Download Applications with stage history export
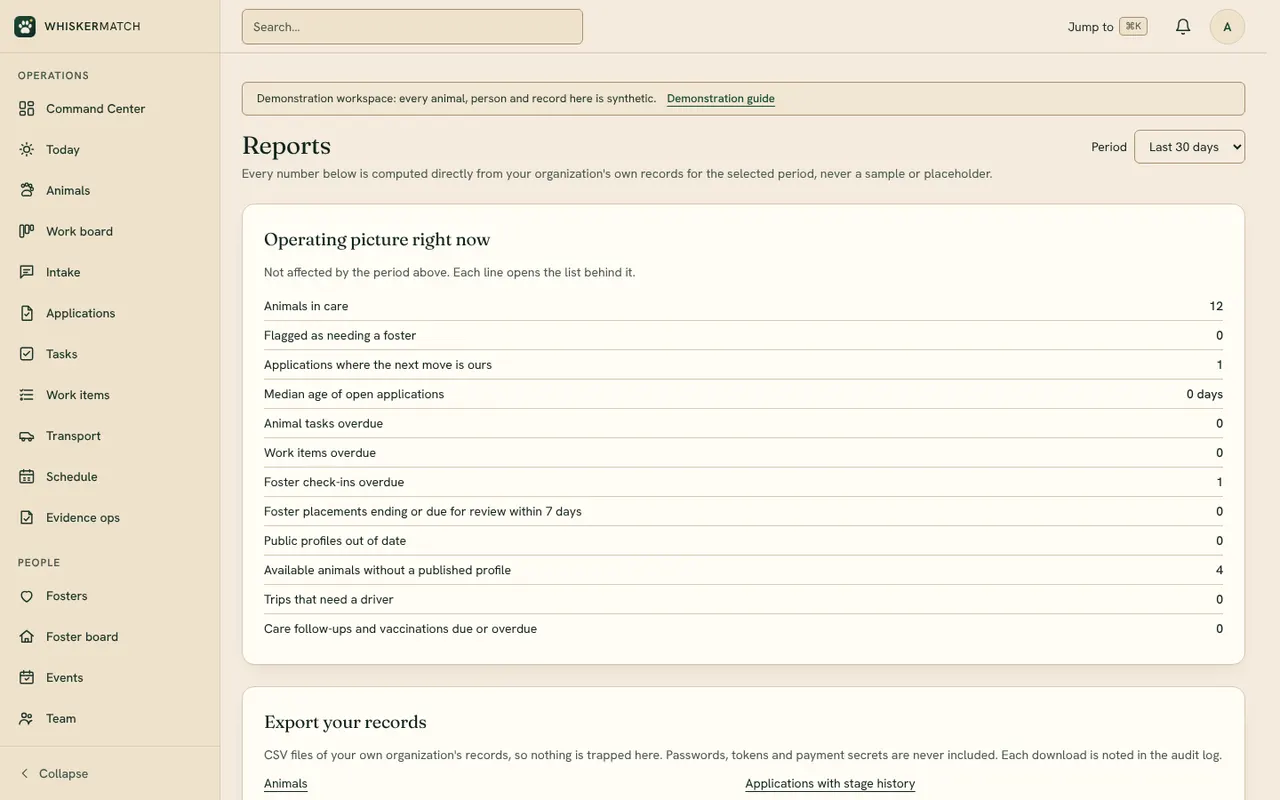Image resolution: width=1280 pixels, height=800 pixels. [830, 784]
